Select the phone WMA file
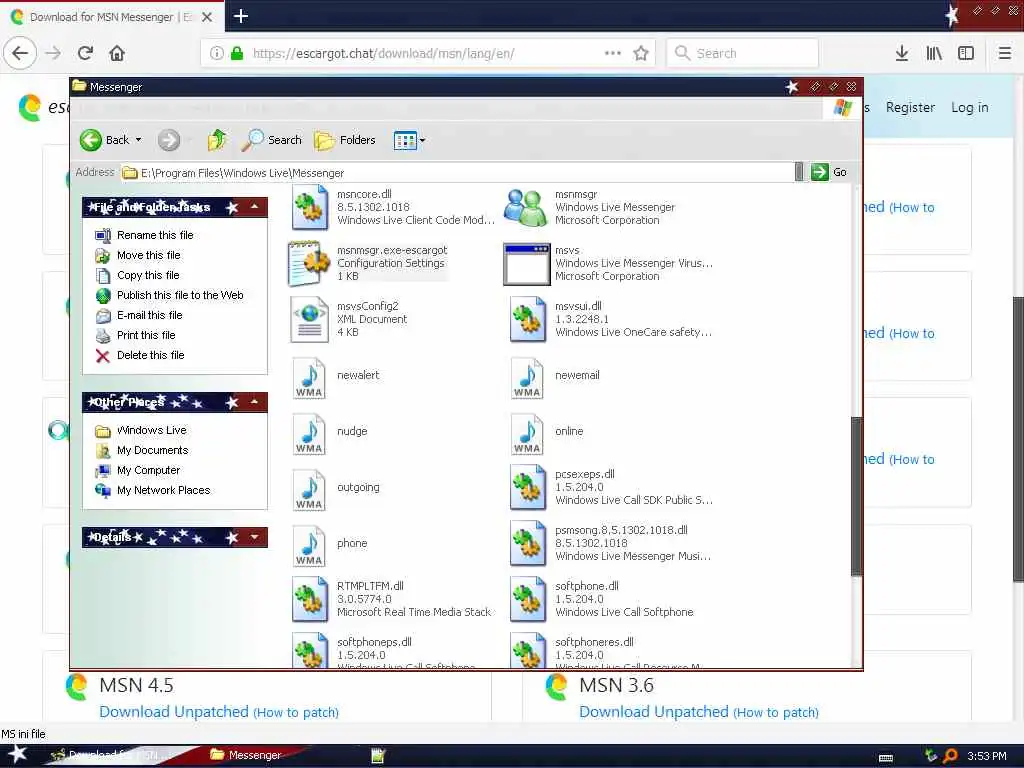This screenshot has height=768, width=1024. click(x=310, y=545)
